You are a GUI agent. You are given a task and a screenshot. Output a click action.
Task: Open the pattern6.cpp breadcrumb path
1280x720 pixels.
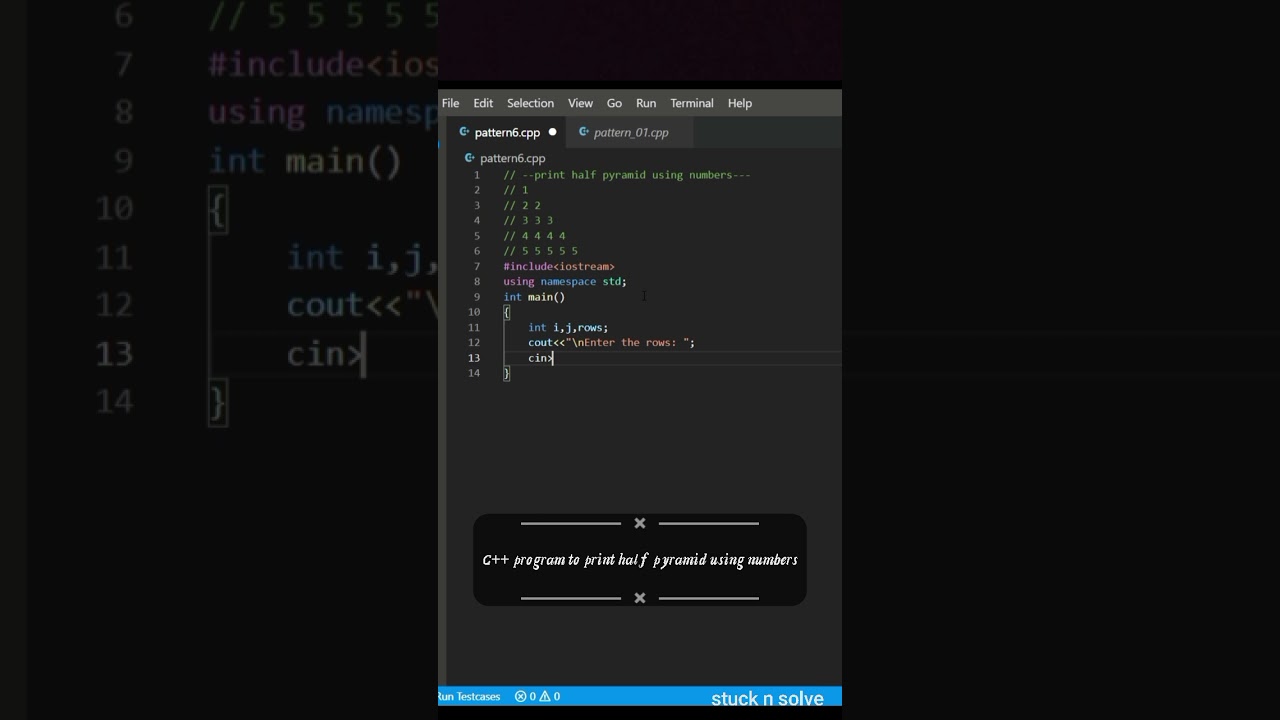[512, 158]
